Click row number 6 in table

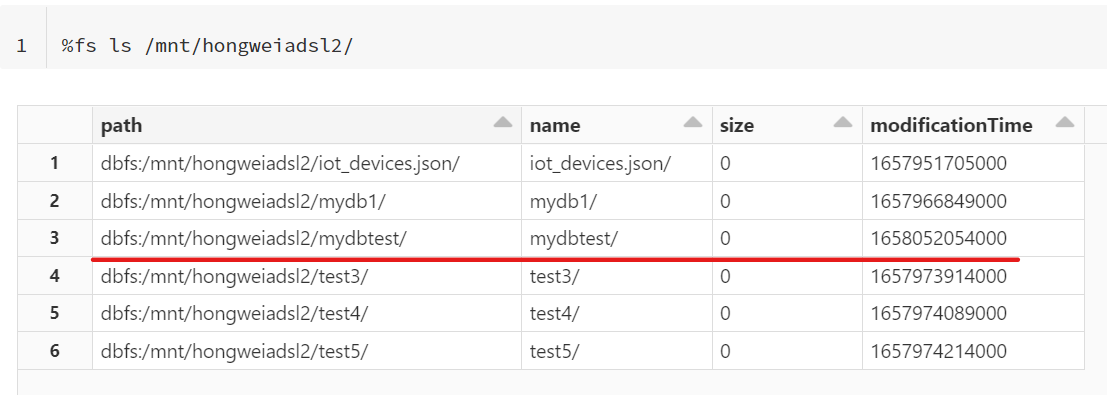(x=54, y=350)
